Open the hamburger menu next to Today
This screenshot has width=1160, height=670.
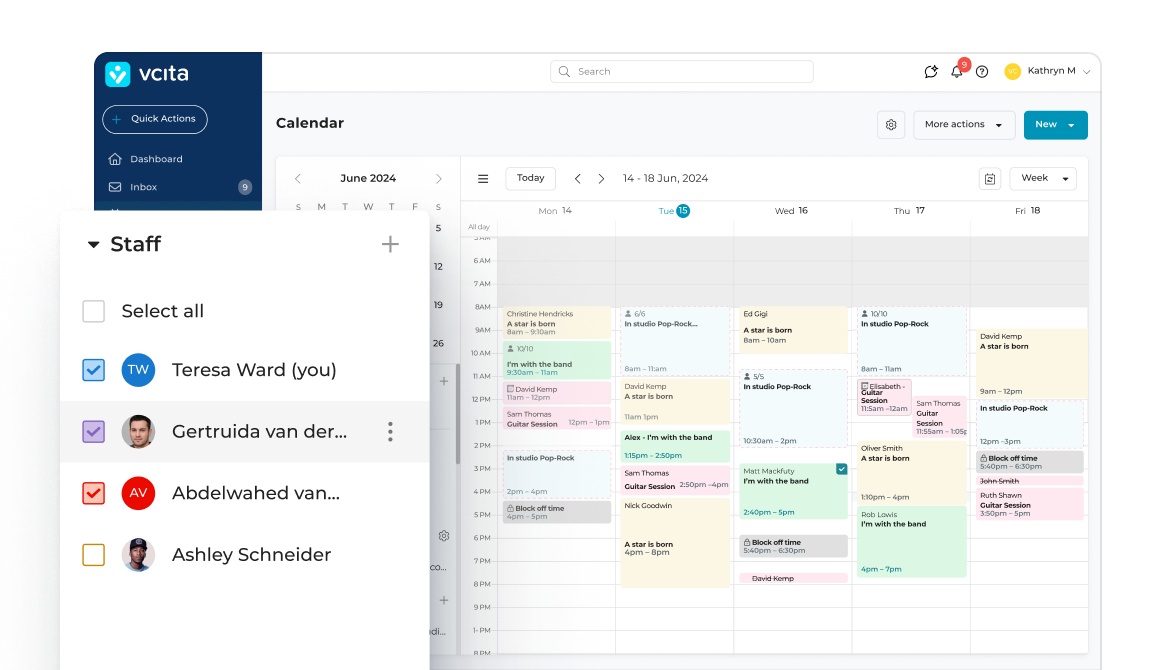click(483, 178)
